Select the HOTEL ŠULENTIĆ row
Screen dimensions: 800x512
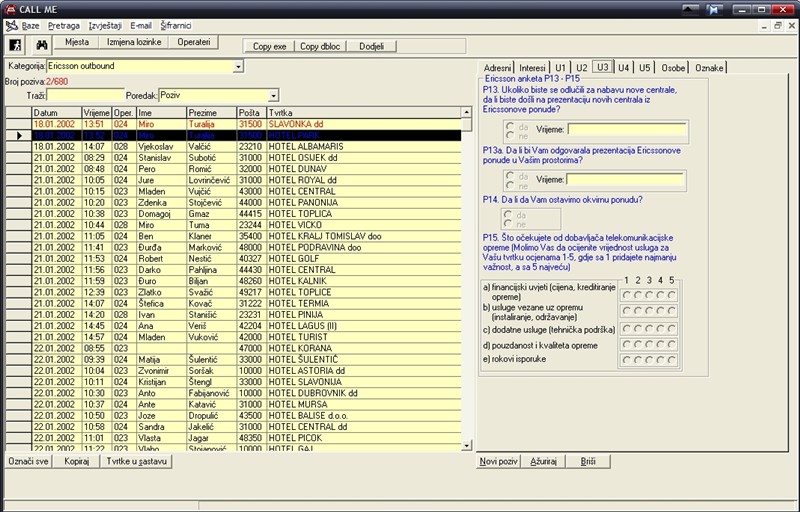point(246,360)
